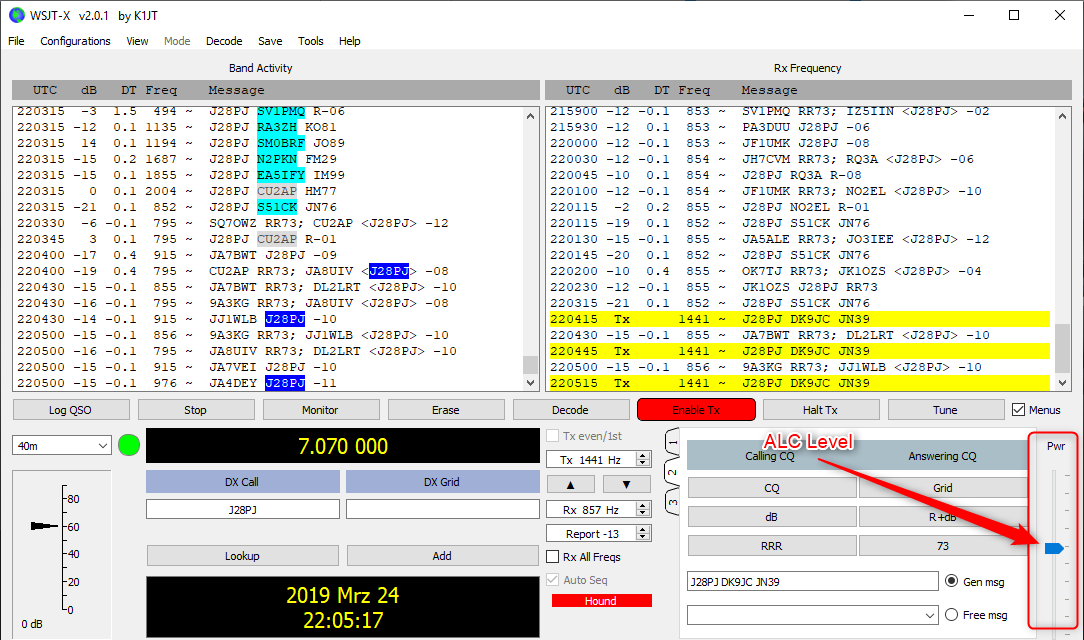The height and width of the screenshot is (640, 1084).
Task: Toggle the Auto Seq checkbox
Action: pos(552,580)
